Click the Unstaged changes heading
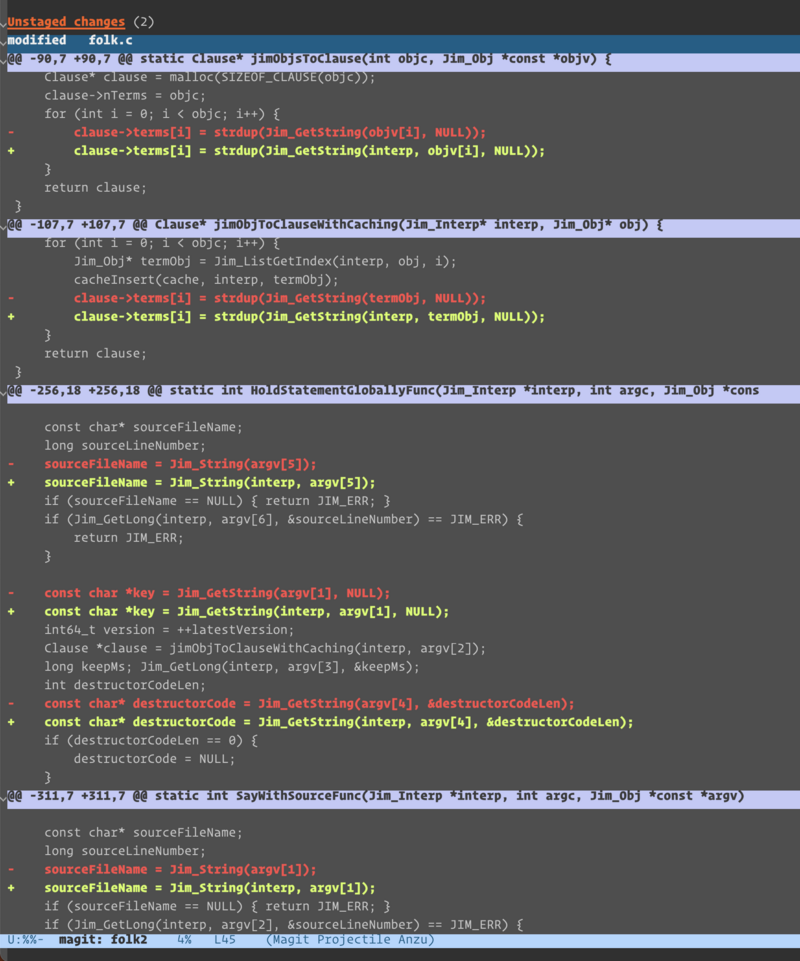 (66, 22)
